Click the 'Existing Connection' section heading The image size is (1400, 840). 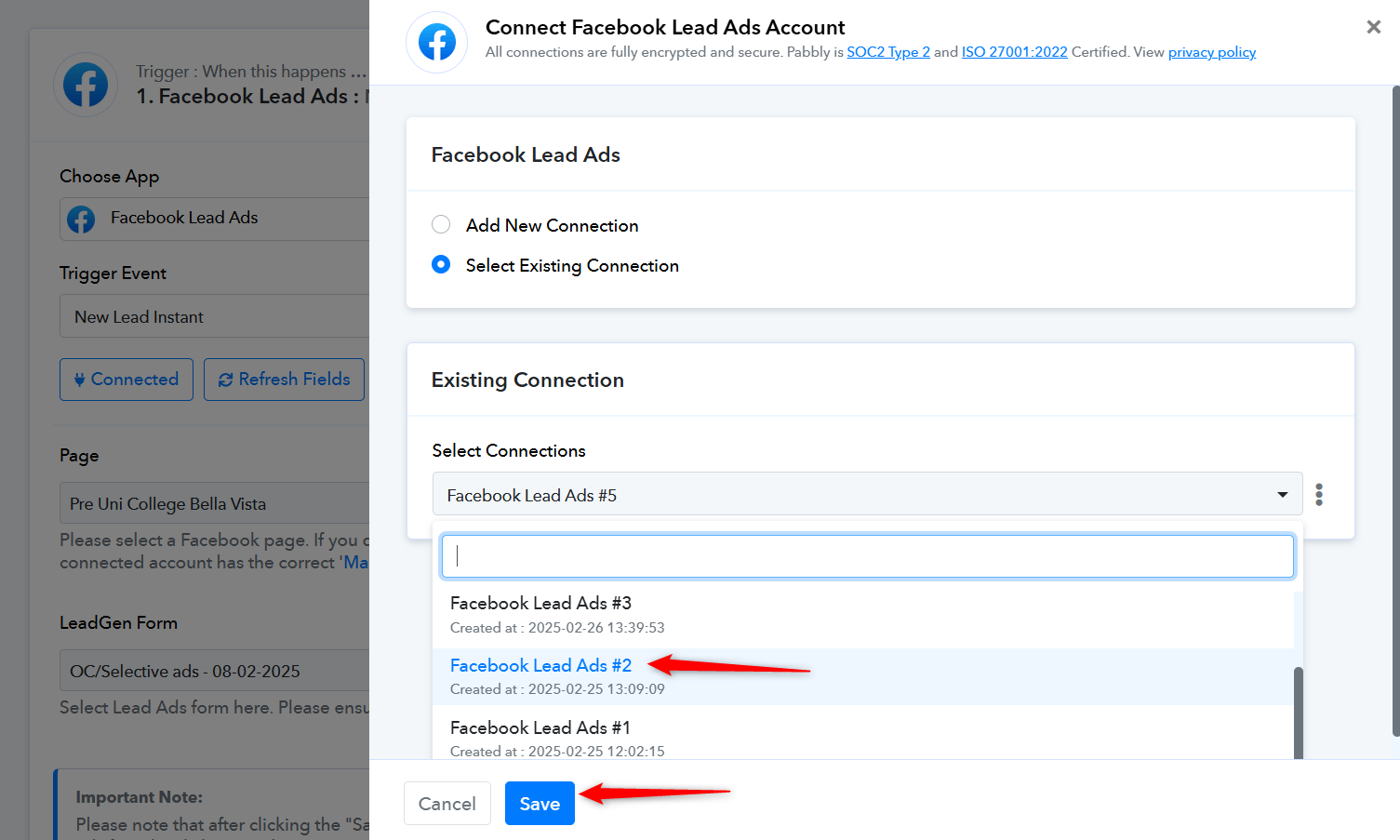(527, 380)
